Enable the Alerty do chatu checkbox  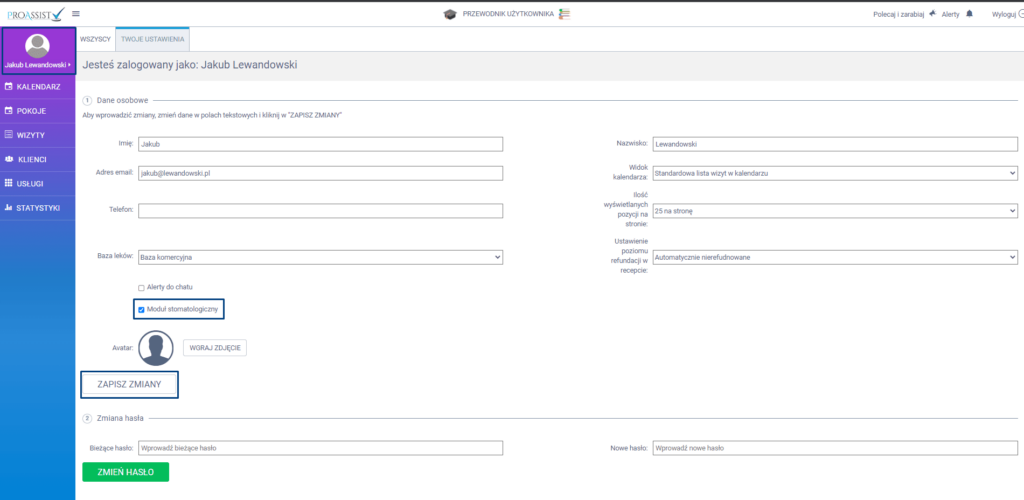[141, 288]
